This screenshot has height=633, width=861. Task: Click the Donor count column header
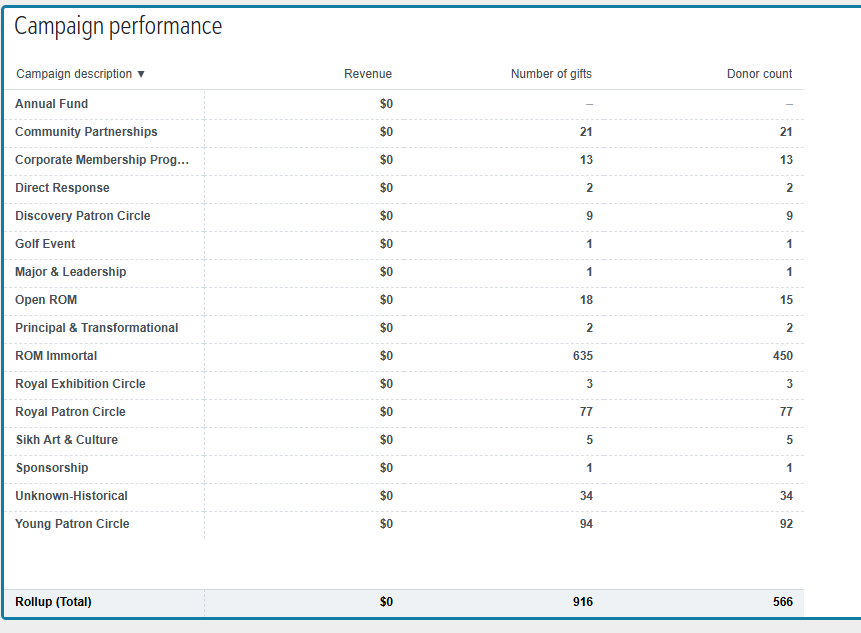click(759, 74)
